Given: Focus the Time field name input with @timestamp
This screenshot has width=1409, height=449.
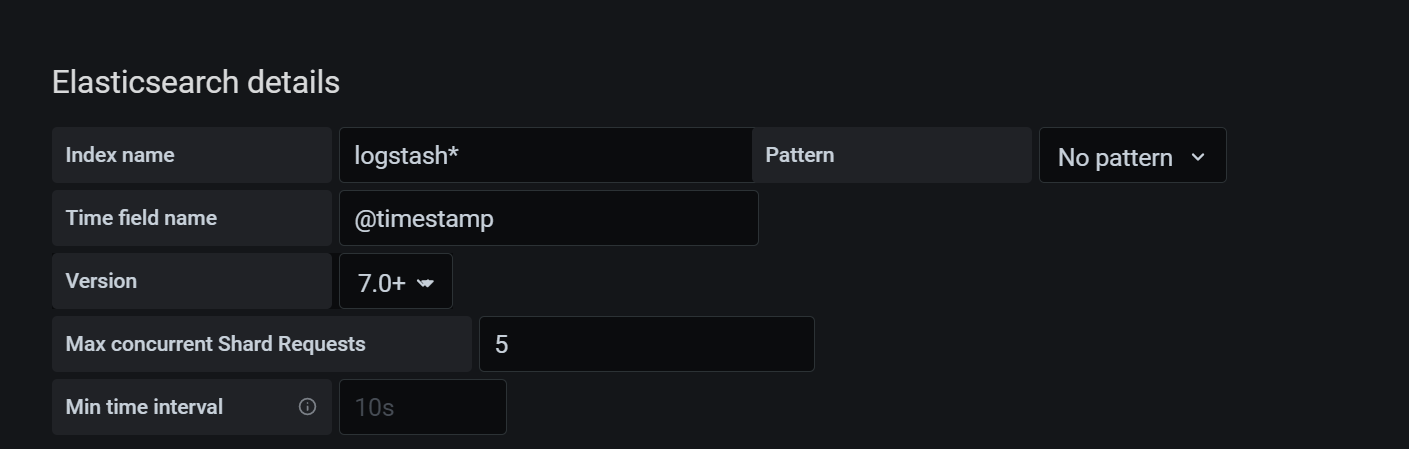Looking at the screenshot, I should click(x=549, y=218).
